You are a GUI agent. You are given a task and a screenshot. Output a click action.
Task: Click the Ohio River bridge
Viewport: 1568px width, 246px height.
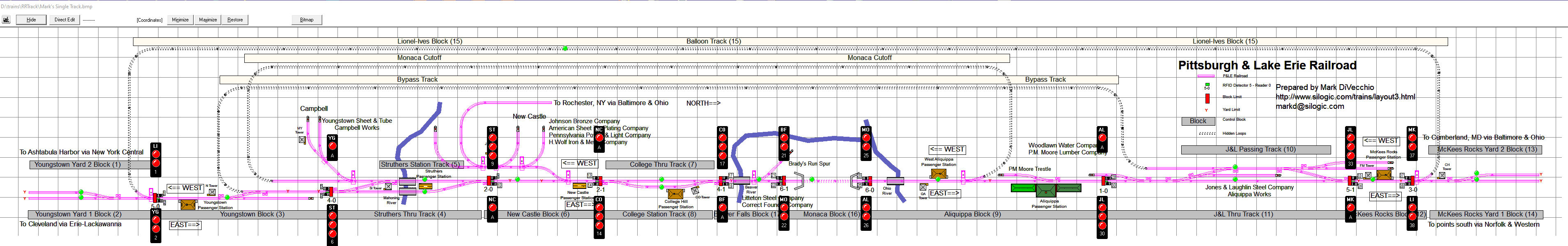coord(895,181)
